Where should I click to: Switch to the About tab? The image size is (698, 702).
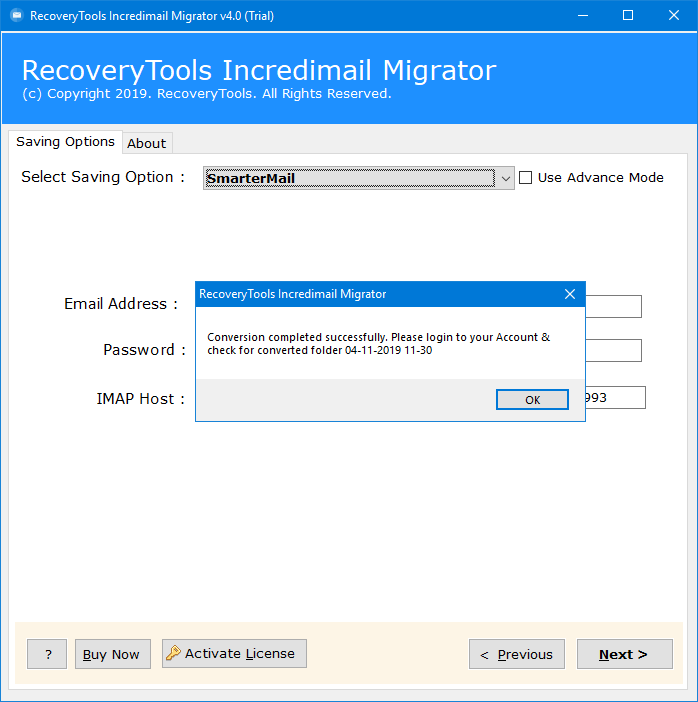[x=146, y=144]
